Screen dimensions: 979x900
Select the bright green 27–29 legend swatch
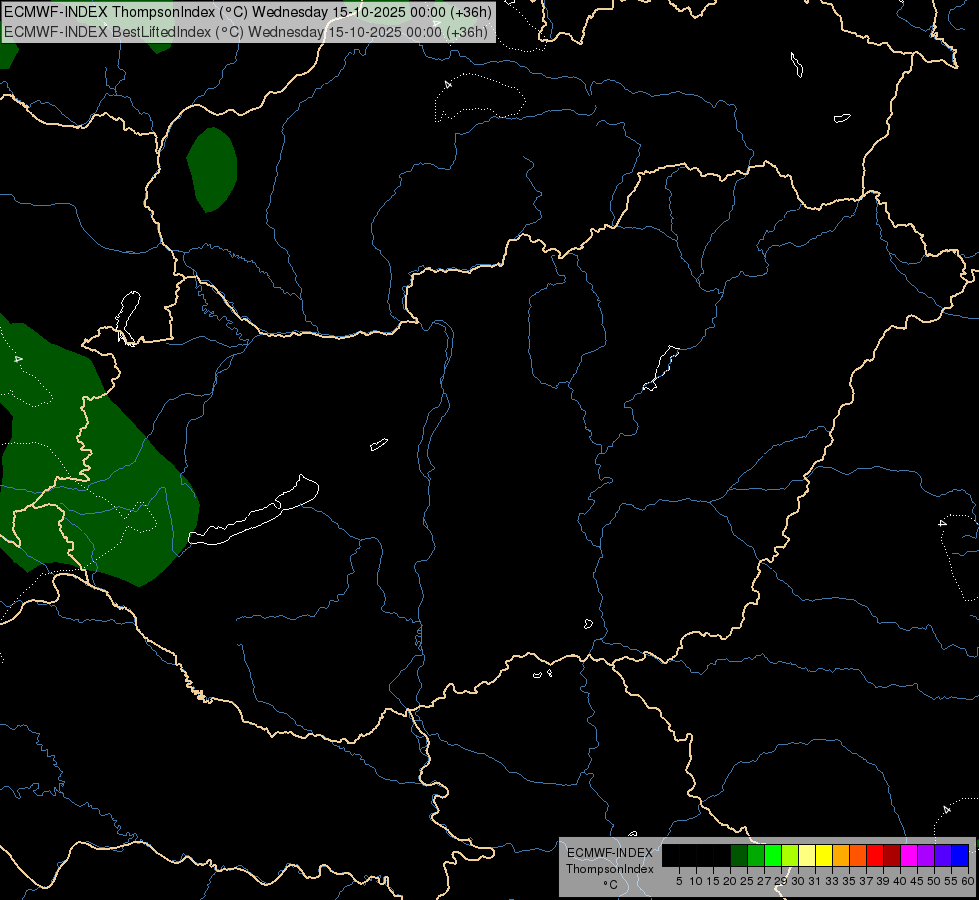click(x=773, y=855)
